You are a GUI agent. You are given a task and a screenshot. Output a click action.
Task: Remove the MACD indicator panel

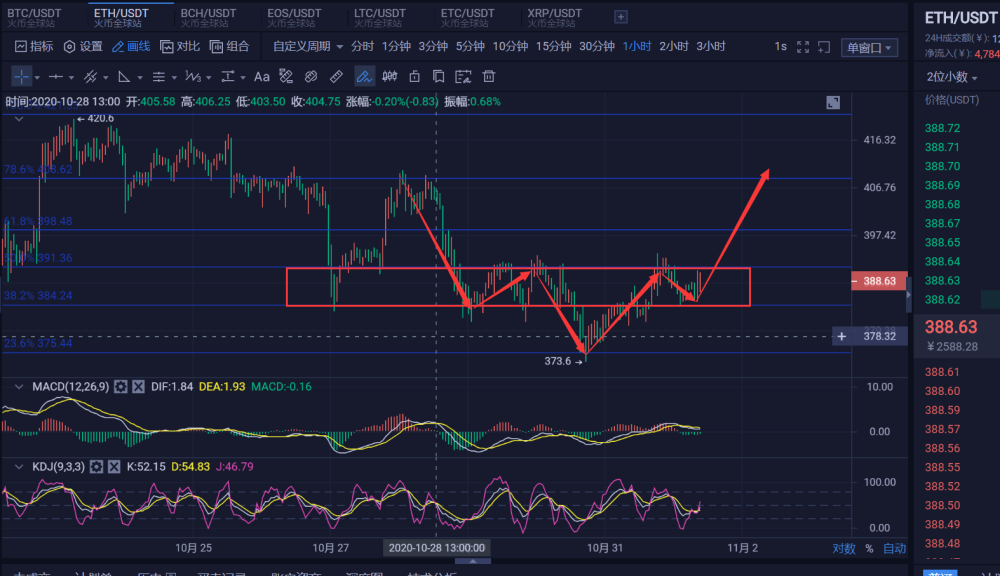pos(138,387)
